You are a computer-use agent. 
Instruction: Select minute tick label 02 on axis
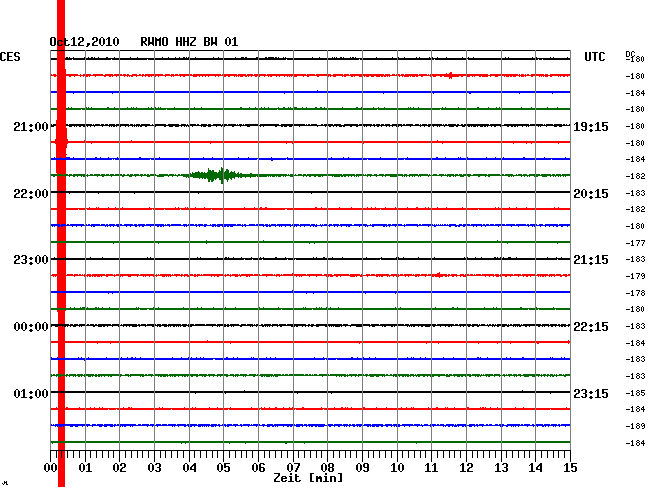(119, 468)
